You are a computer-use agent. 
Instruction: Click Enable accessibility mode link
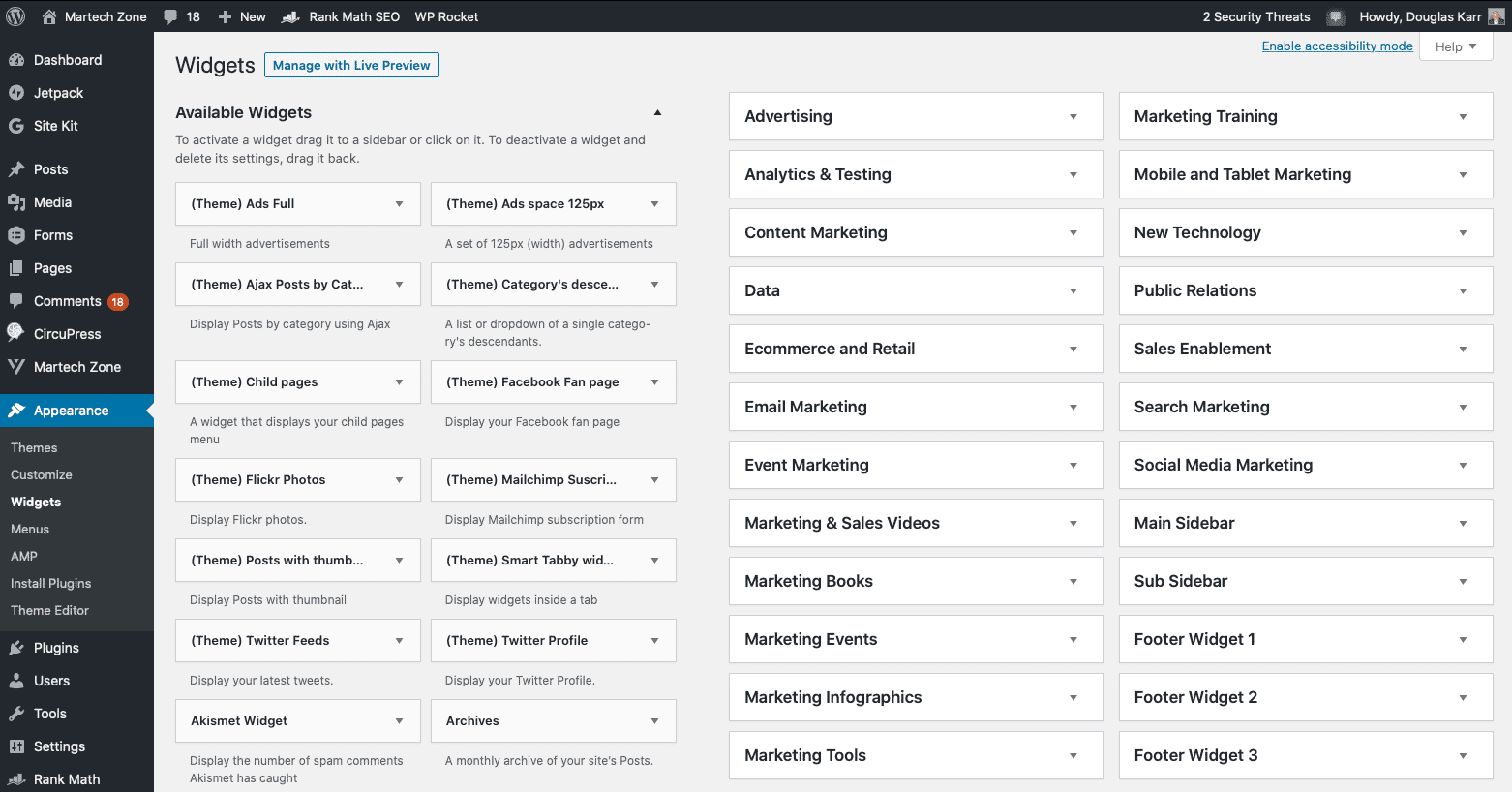coord(1337,46)
